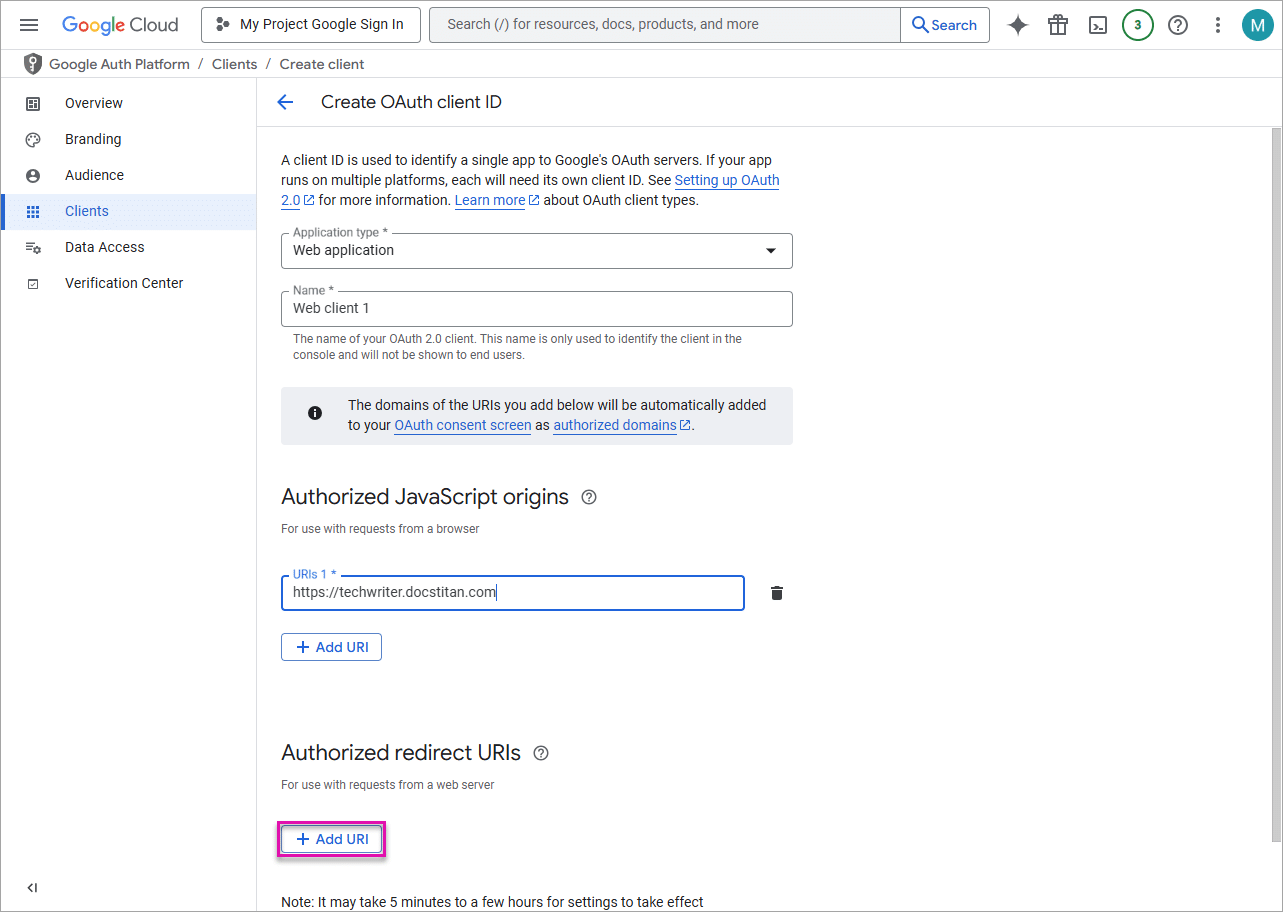This screenshot has width=1283, height=912.
Task: Go to Data Access in sidebar
Action: coord(104,247)
